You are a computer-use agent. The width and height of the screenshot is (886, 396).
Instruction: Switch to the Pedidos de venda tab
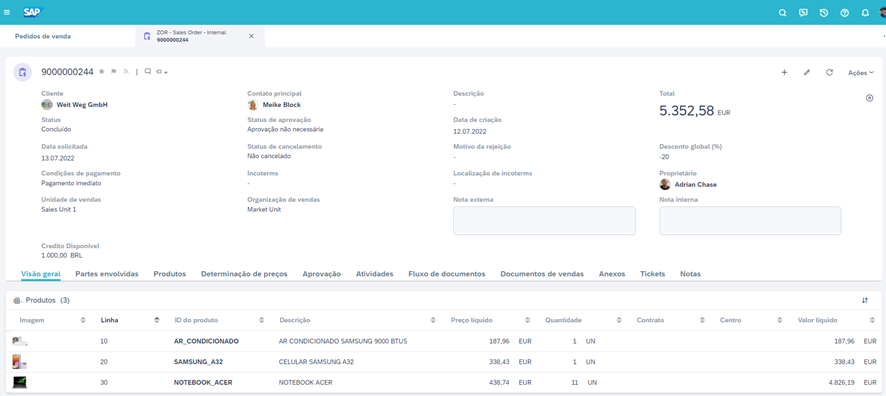click(43, 36)
